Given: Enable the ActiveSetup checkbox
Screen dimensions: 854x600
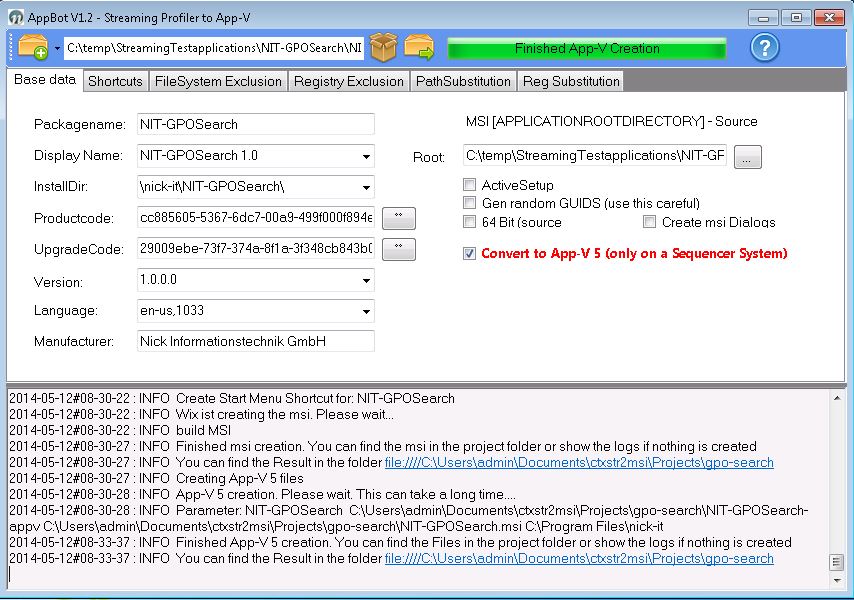Looking at the screenshot, I should click(469, 185).
